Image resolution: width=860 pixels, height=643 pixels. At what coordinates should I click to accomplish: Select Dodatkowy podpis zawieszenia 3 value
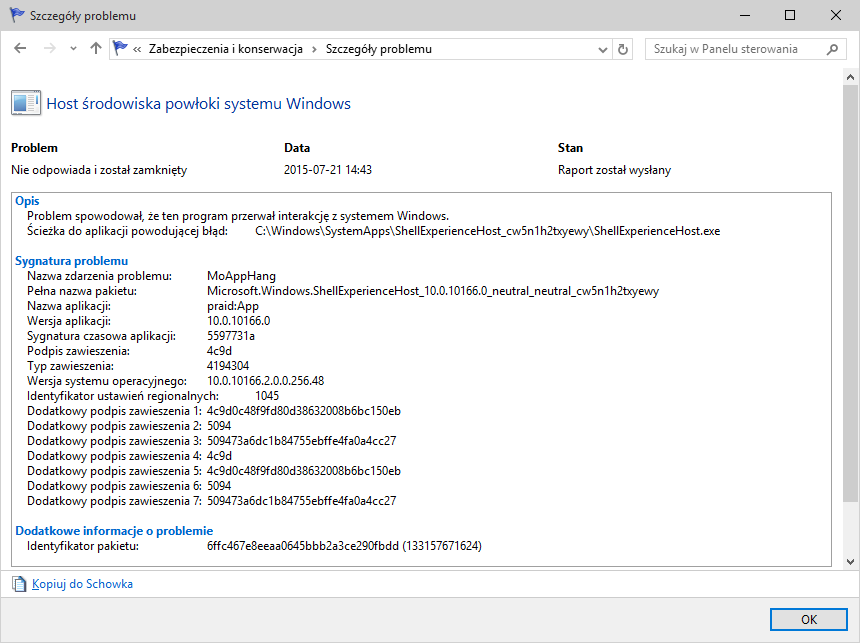click(302, 441)
